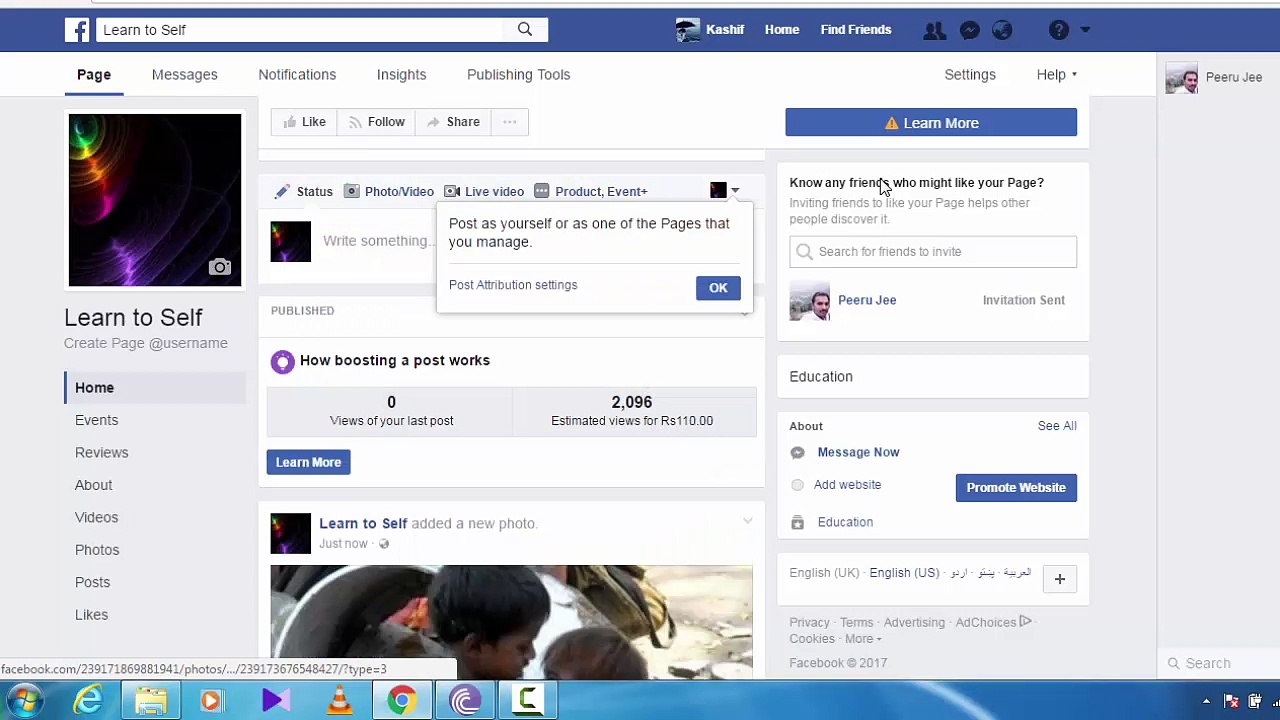Click the search magnifier button
The image size is (1280, 720).
[x=525, y=30]
